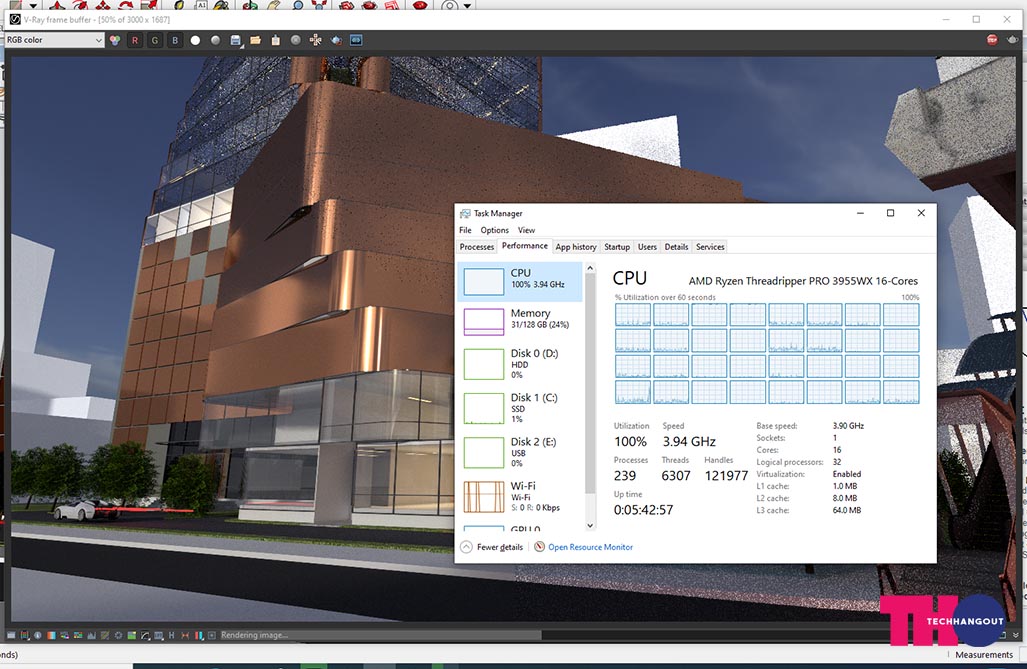The image size is (1027, 669).
Task: Select CPU in the performance sidebar
Action: (519, 281)
